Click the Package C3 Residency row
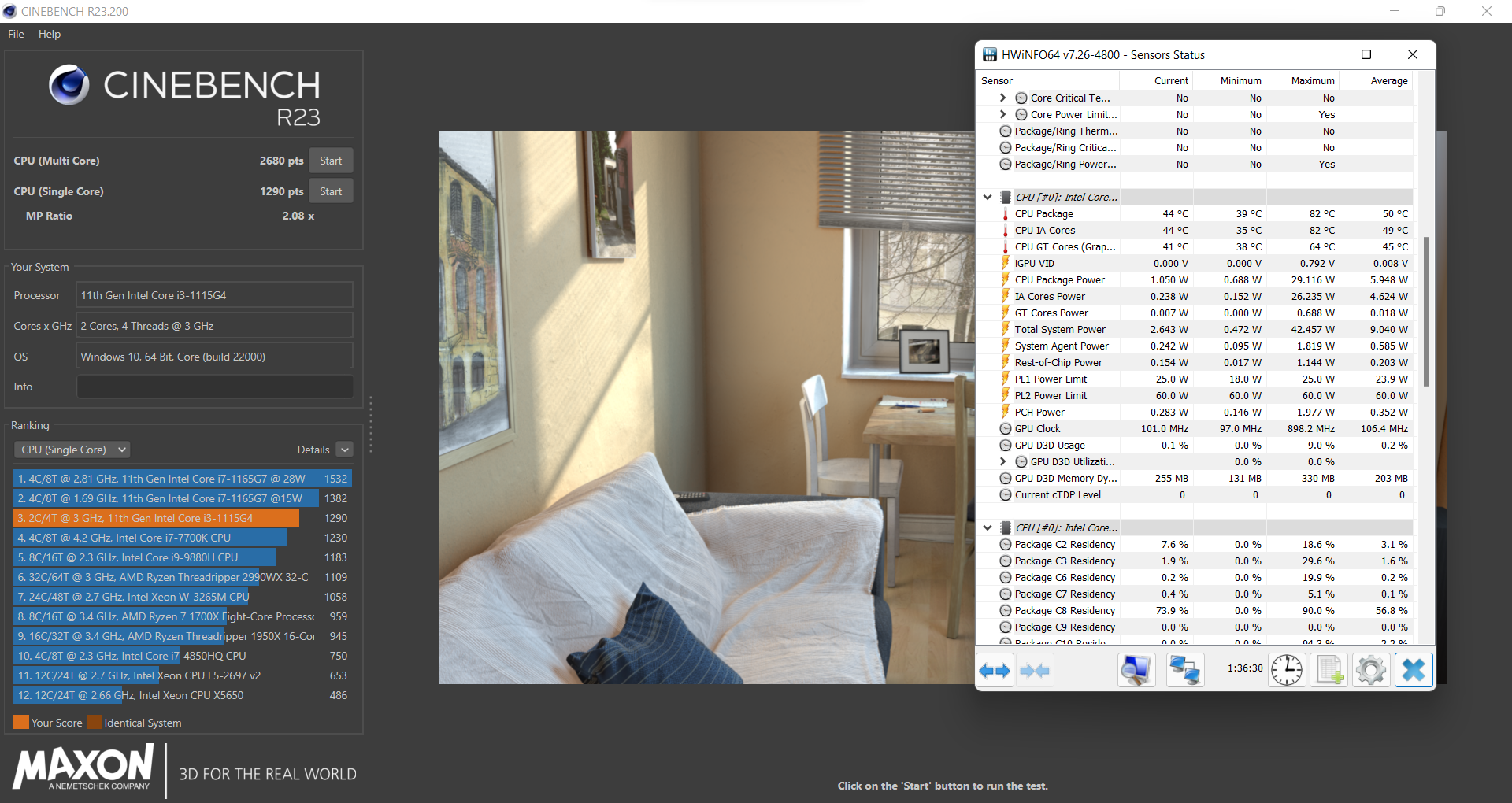 (x=1195, y=561)
